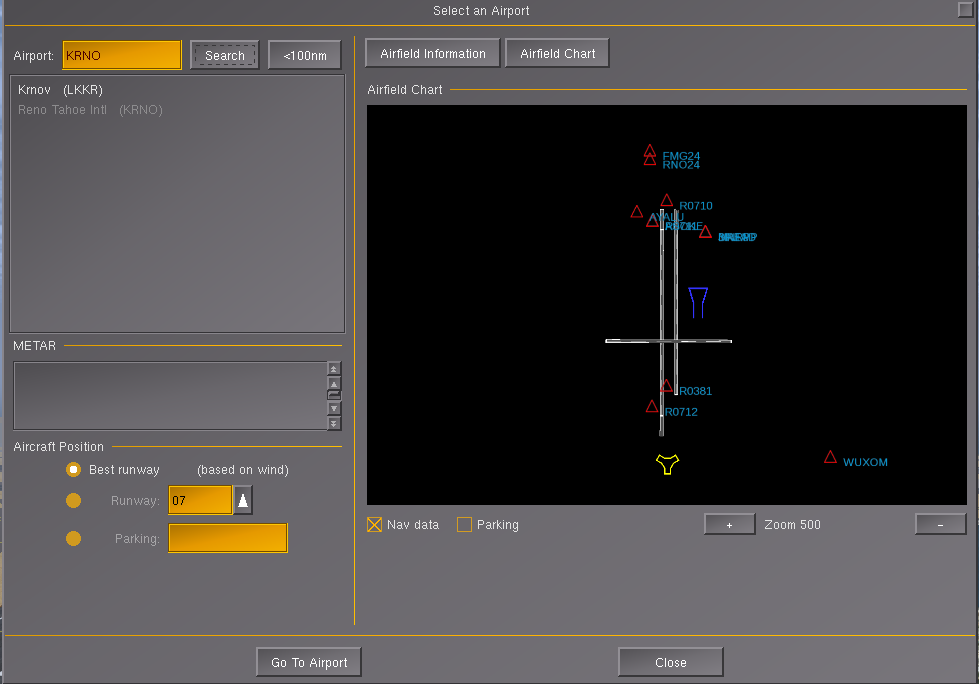Select Best runway radio button
Screen dimensions: 979x684
tap(74, 469)
